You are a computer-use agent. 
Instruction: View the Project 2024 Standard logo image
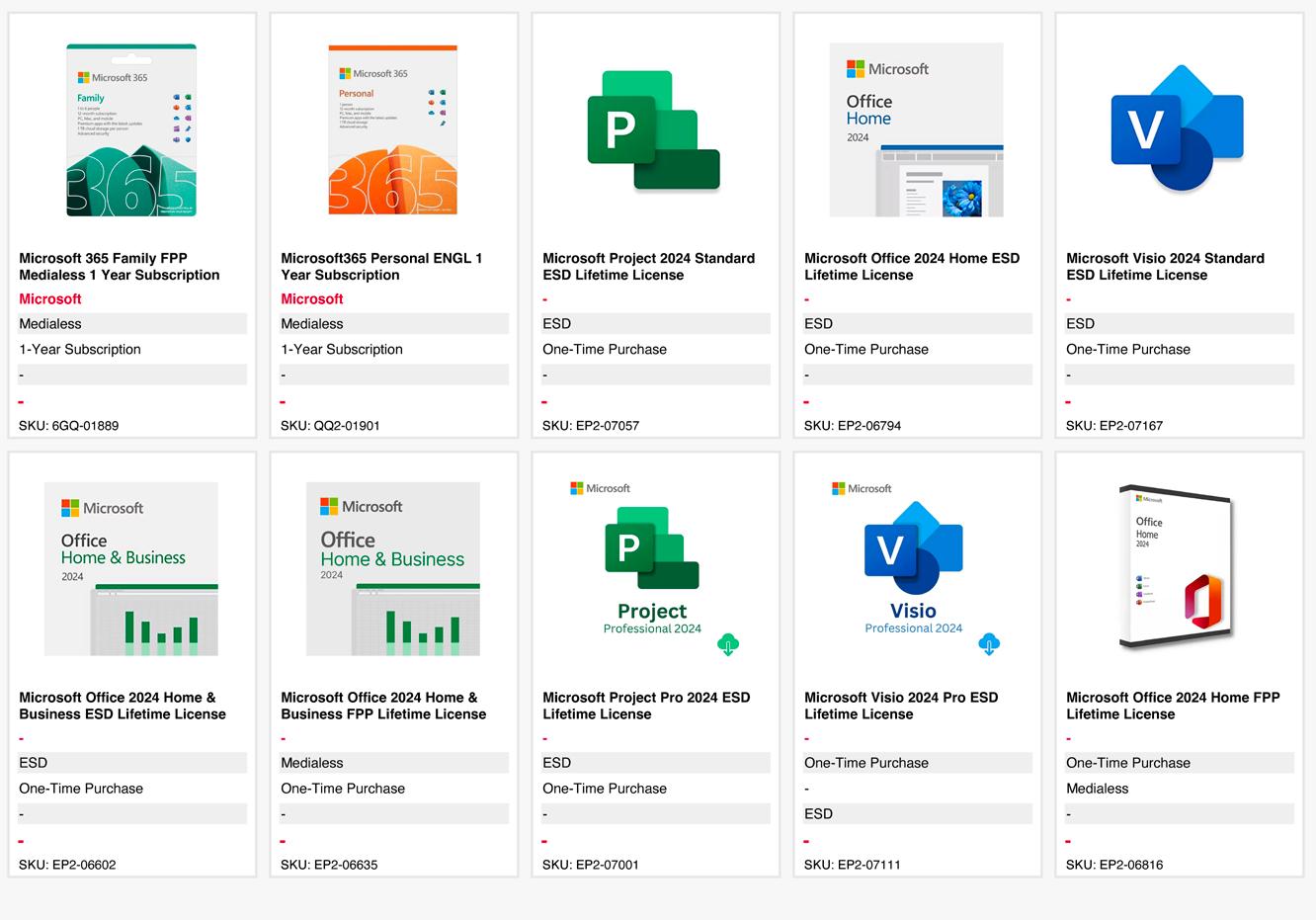(654, 129)
